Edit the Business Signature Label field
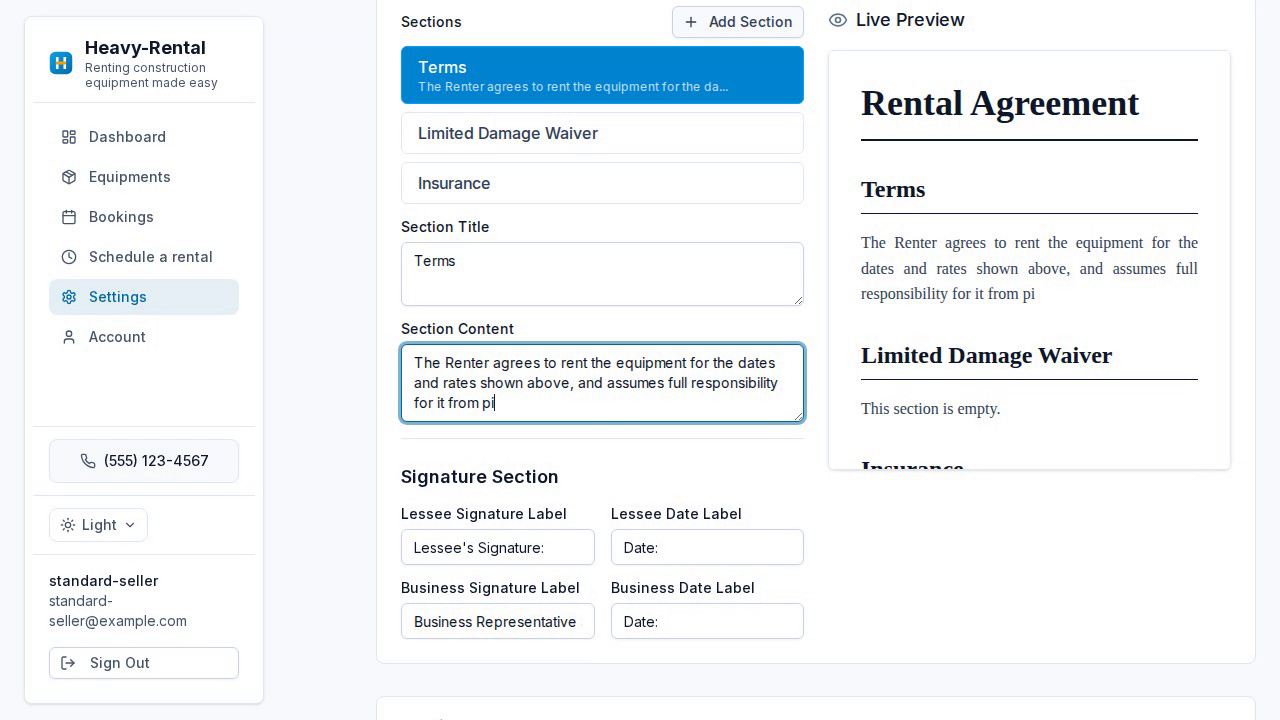Viewport: 1280px width, 720px height. coord(498,621)
